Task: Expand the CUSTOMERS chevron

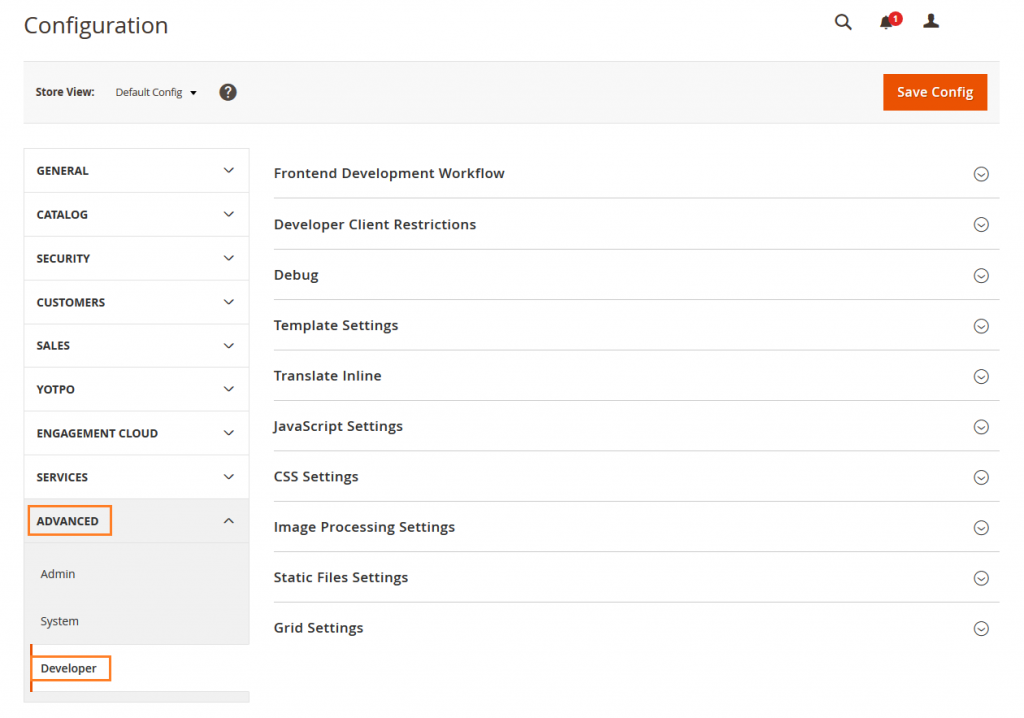Action: [229, 302]
